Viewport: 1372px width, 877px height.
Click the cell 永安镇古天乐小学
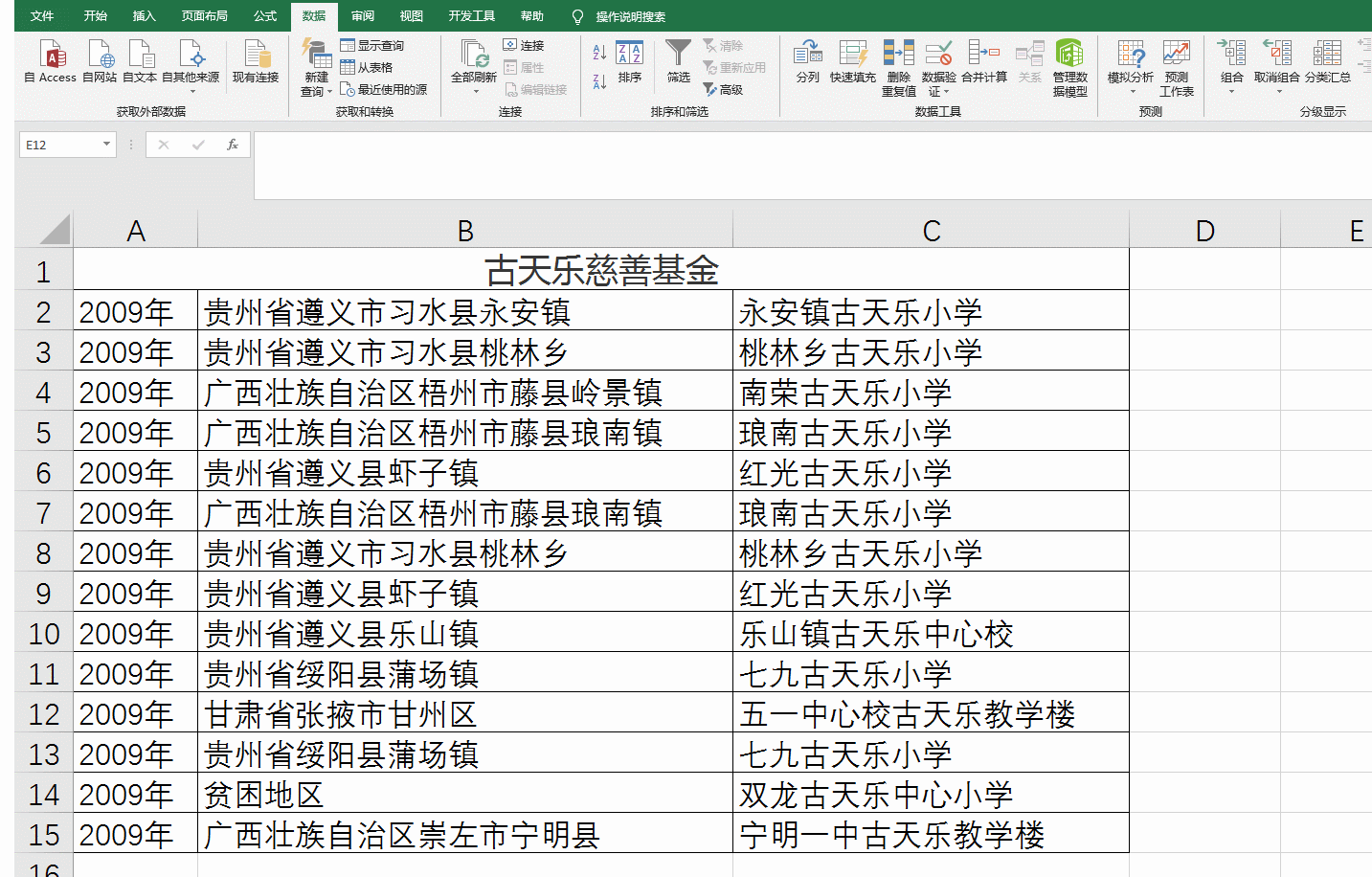(x=931, y=311)
